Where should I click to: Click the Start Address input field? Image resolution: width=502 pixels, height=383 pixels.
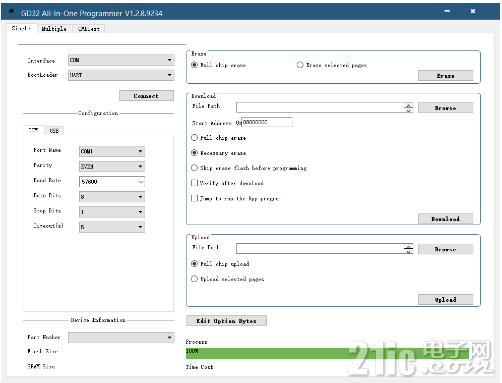click(267, 122)
